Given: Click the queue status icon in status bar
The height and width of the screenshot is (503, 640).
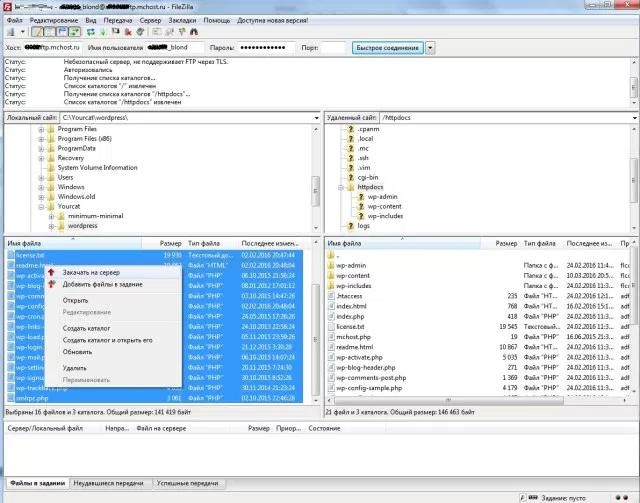Looking at the screenshot, I should point(533,498).
